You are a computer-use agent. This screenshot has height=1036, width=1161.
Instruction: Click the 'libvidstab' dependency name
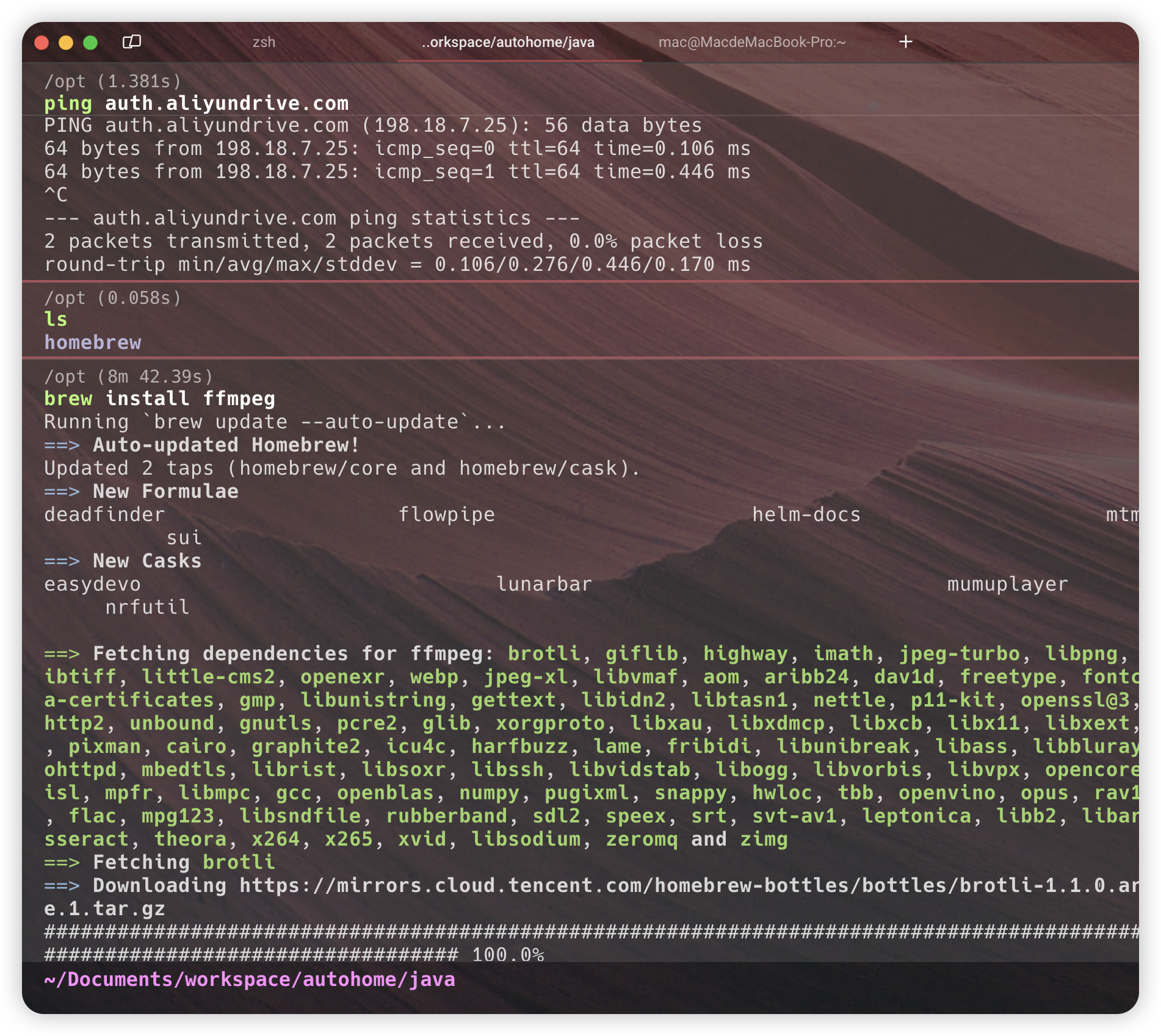pyautogui.click(x=629, y=769)
